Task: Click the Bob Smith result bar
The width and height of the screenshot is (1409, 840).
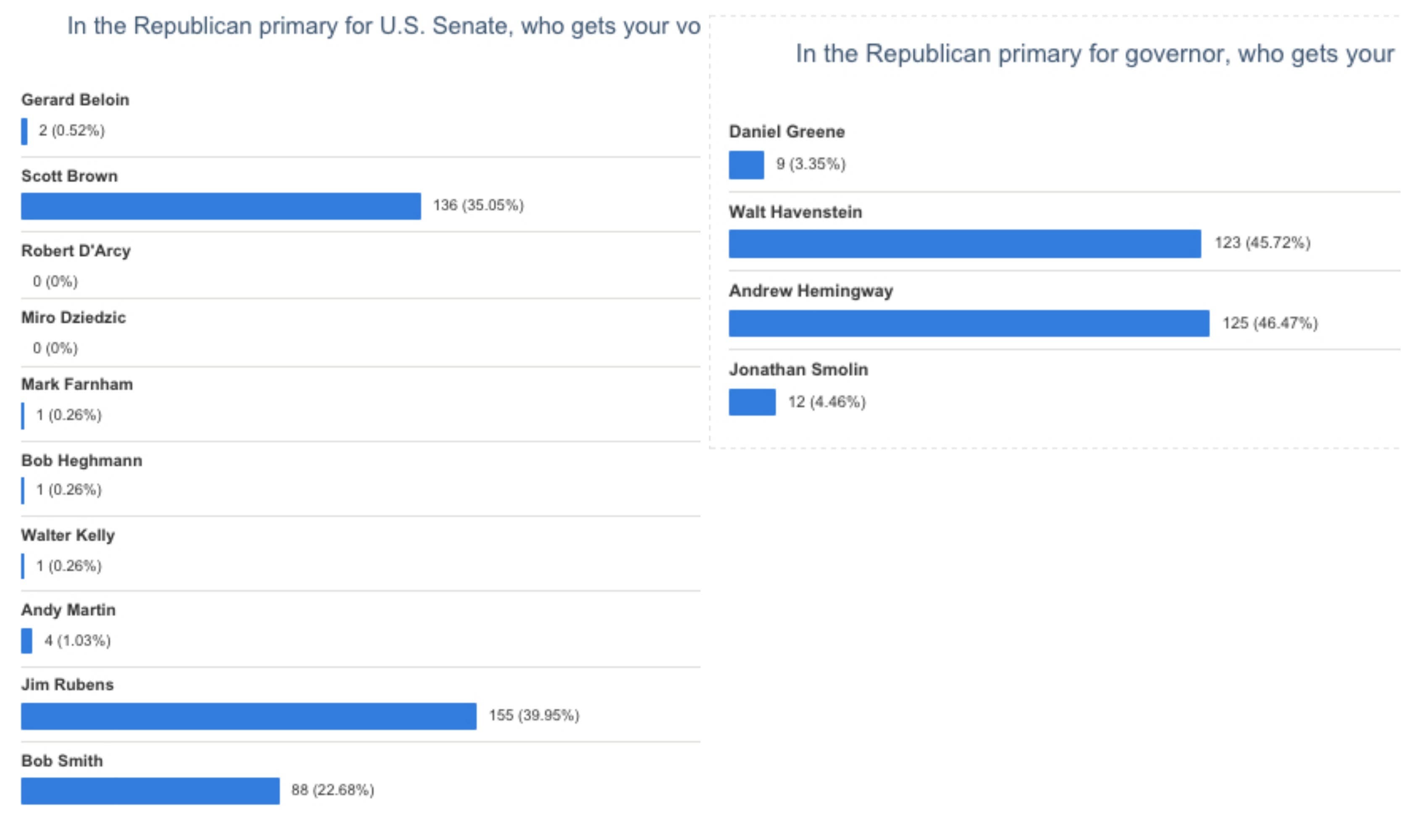Action: [x=150, y=791]
